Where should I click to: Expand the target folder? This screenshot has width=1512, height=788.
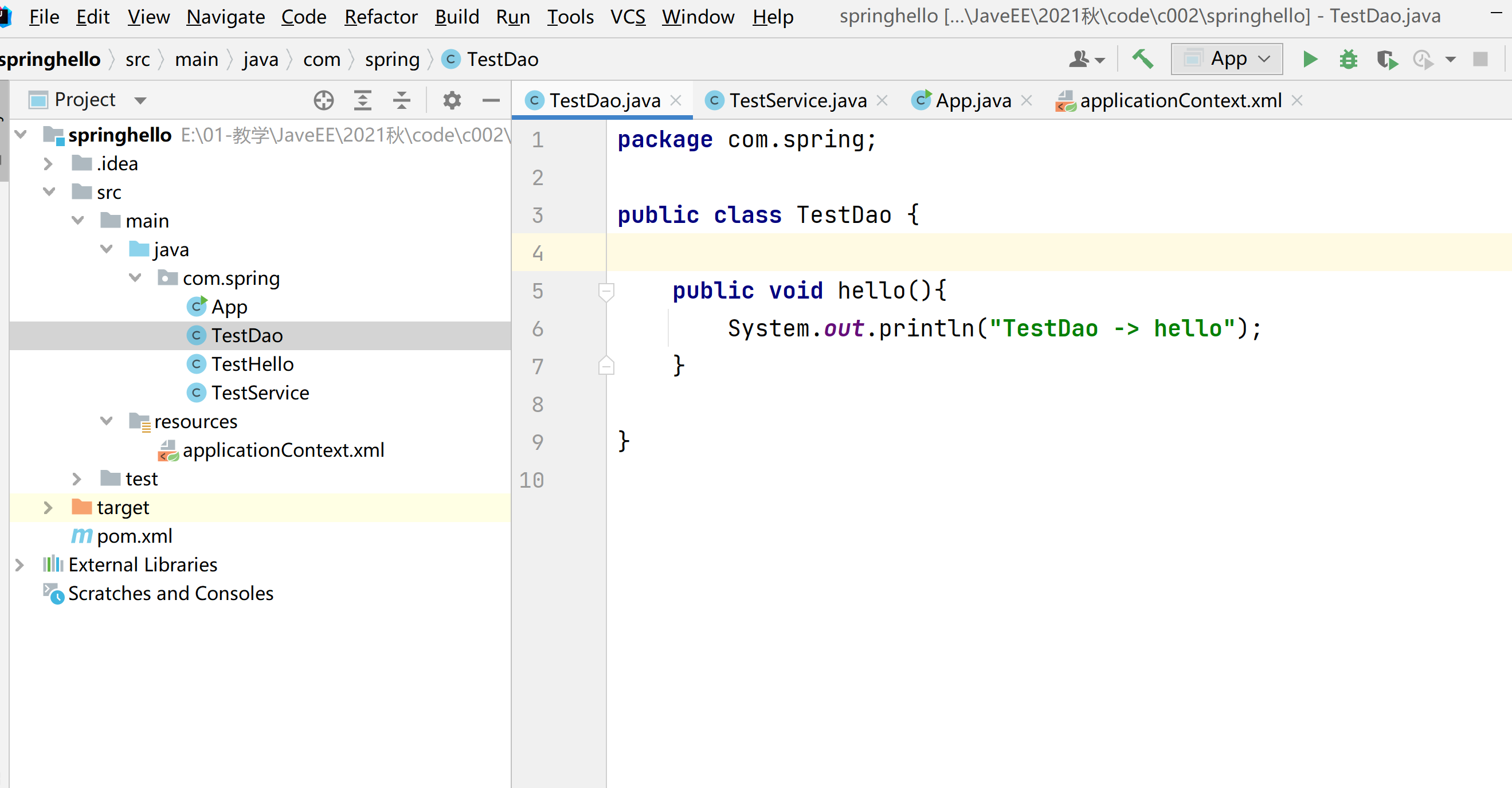pos(48,508)
